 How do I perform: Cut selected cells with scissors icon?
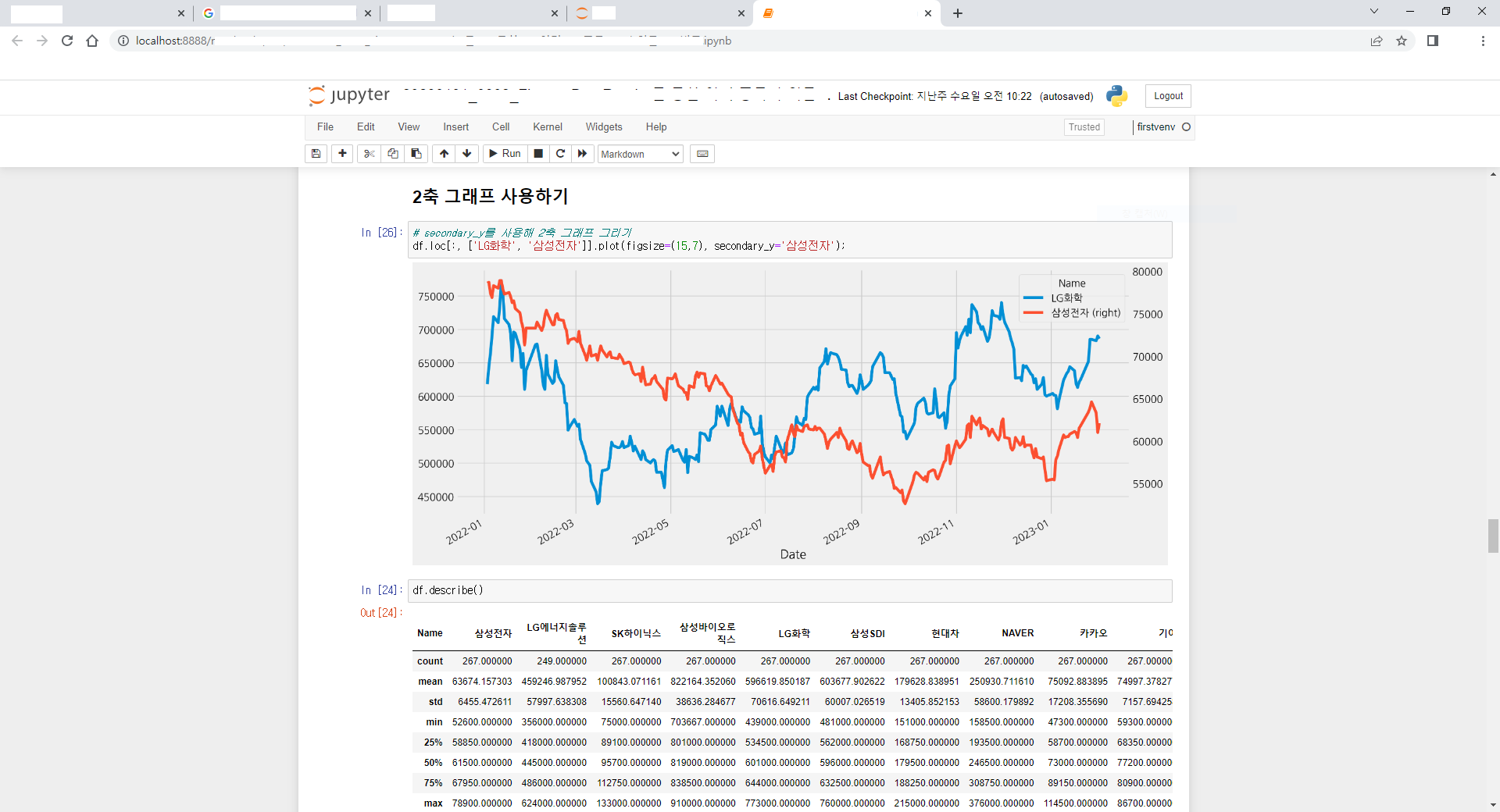[x=369, y=154]
